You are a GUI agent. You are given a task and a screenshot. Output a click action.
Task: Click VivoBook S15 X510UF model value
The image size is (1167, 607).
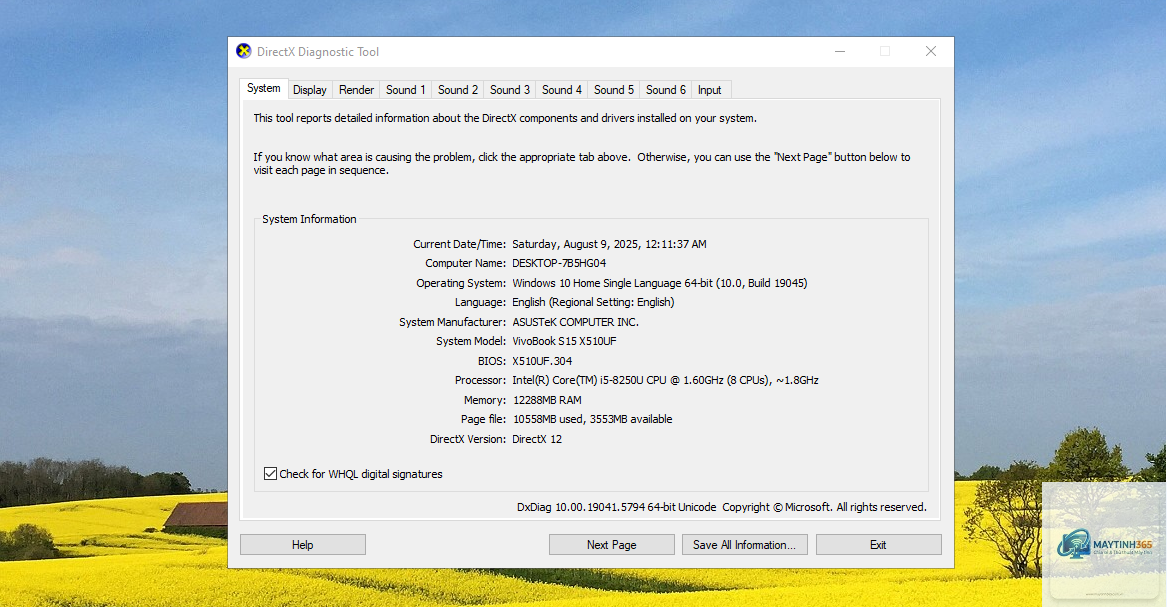pyautogui.click(x=564, y=341)
